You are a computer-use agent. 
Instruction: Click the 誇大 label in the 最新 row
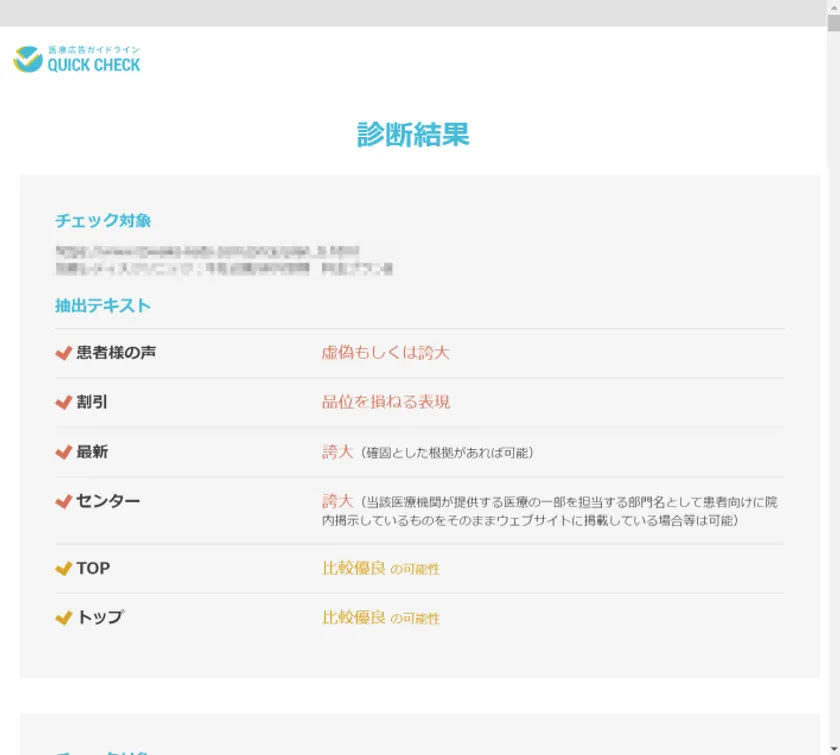click(337, 452)
